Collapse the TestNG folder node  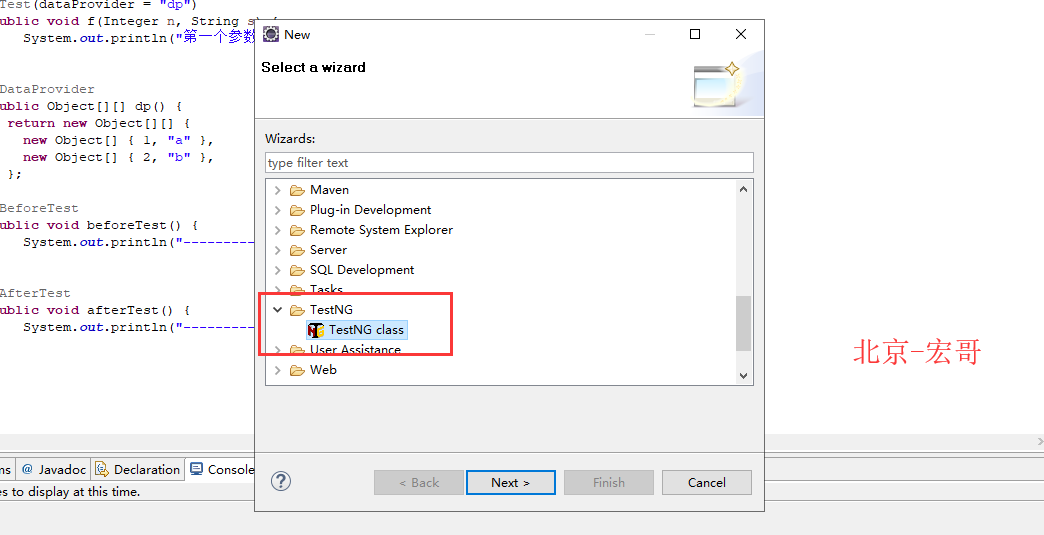[x=278, y=310]
